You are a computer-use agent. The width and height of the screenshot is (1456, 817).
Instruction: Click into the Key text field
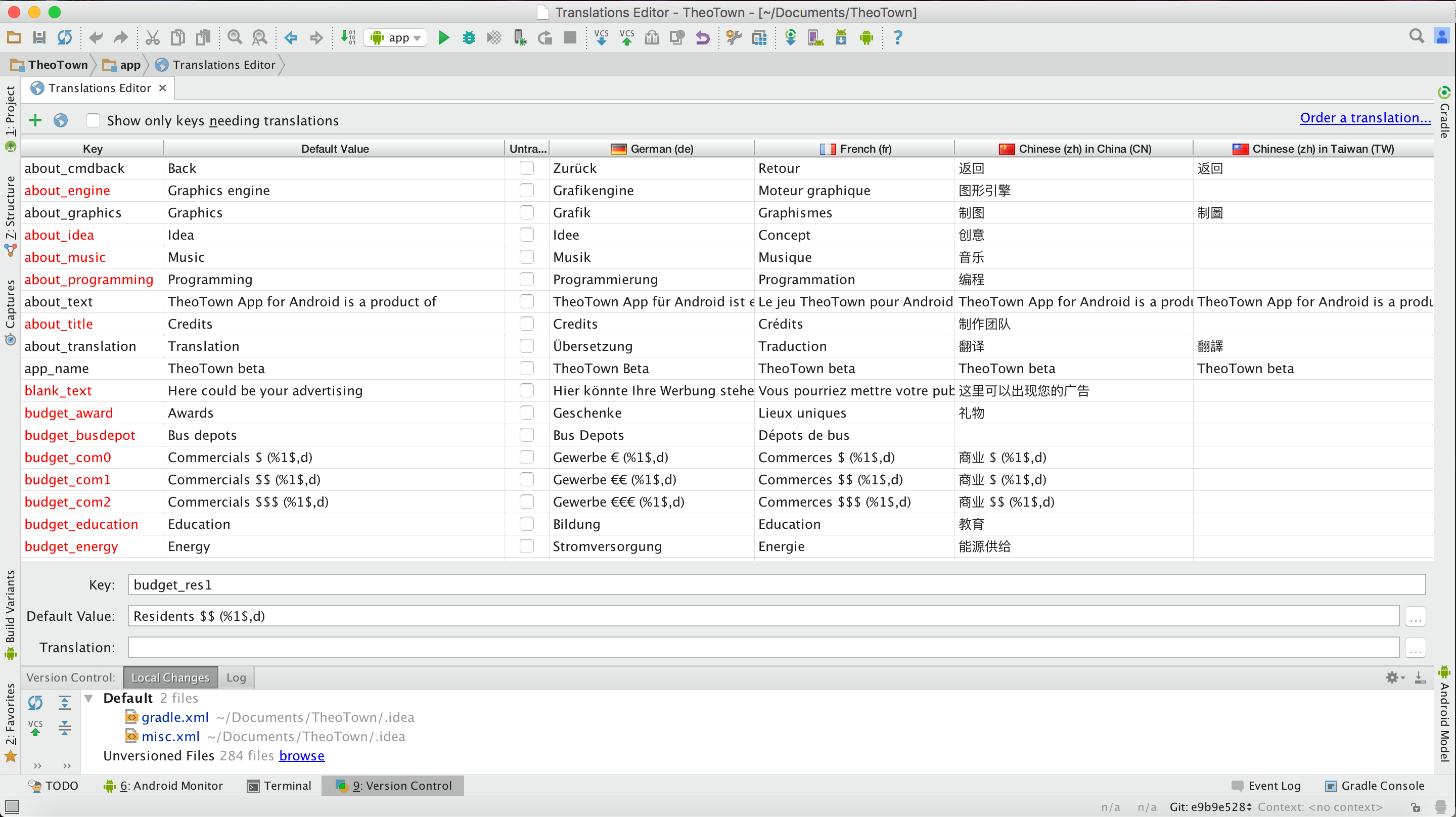777,584
